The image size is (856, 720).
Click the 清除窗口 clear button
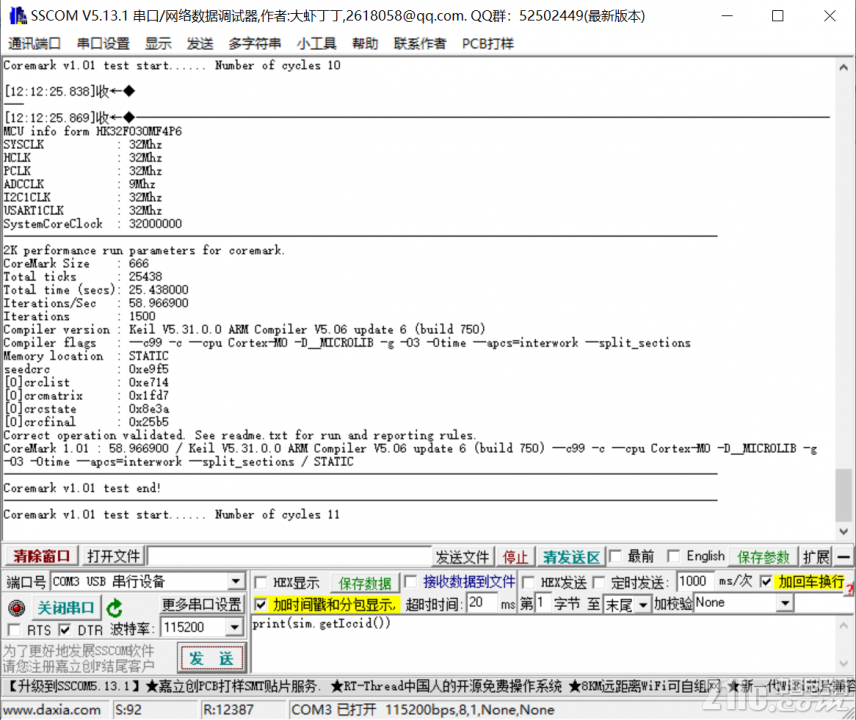click(x=39, y=556)
